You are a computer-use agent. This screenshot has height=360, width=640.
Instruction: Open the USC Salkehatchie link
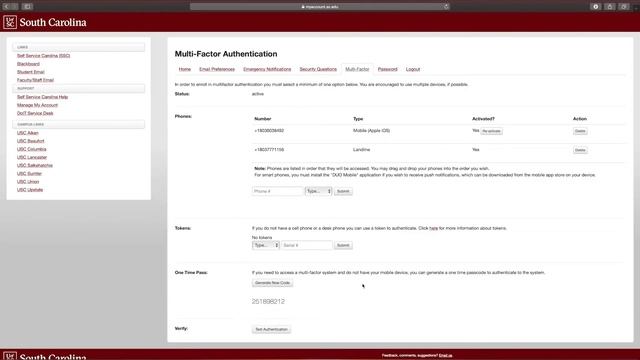[x=35, y=165]
